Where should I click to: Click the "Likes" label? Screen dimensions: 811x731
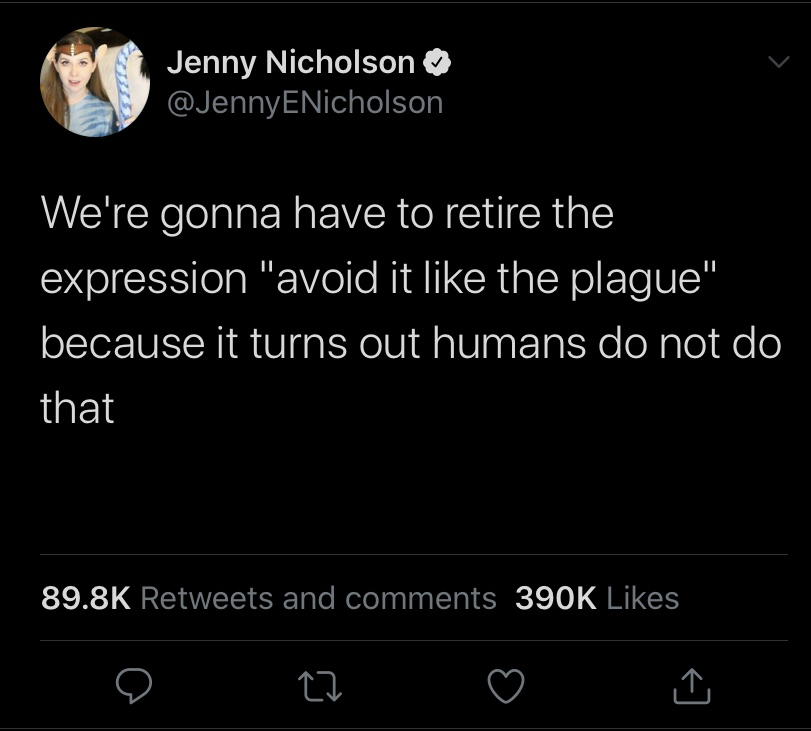(x=643, y=598)
